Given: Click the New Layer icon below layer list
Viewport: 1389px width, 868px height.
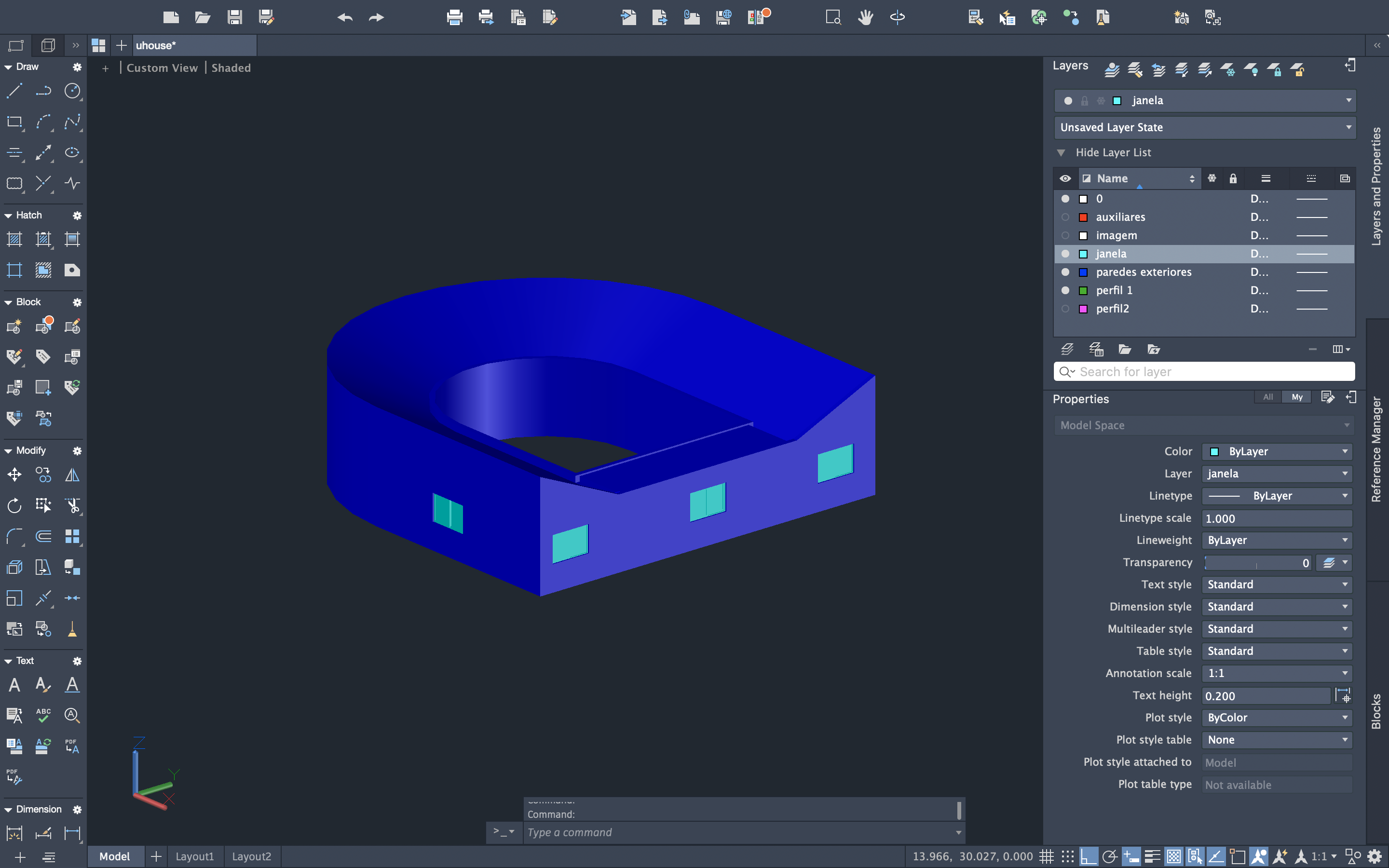Looking at the screenshot, I should [1067, 349].
